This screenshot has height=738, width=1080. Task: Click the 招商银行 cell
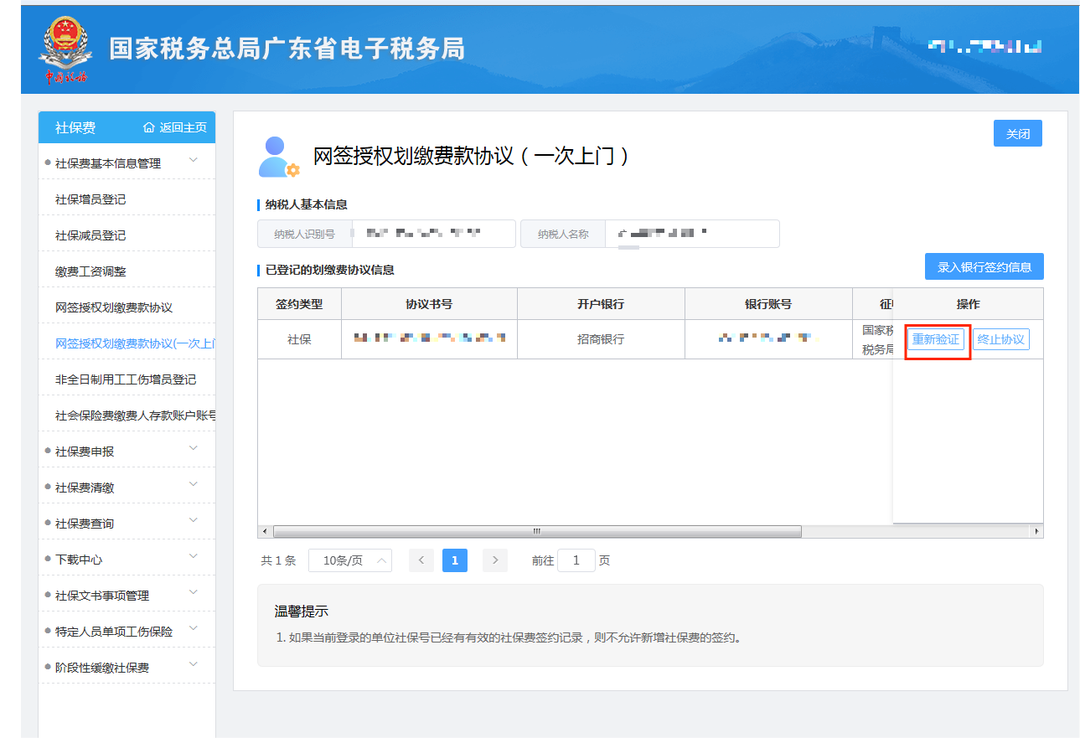601,339
